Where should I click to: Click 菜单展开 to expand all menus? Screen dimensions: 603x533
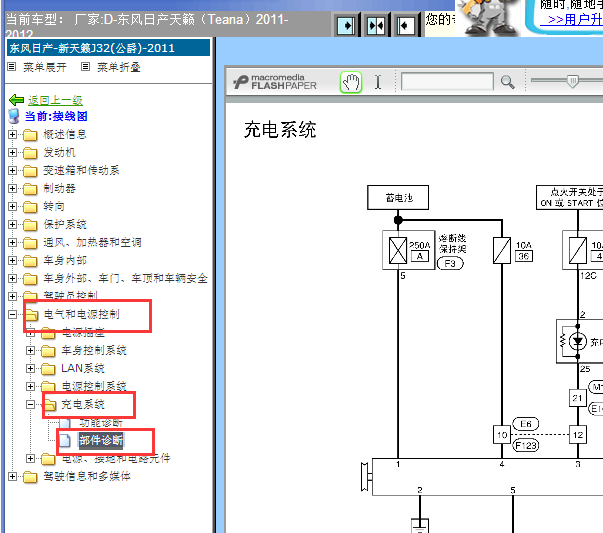pos(45,67)
